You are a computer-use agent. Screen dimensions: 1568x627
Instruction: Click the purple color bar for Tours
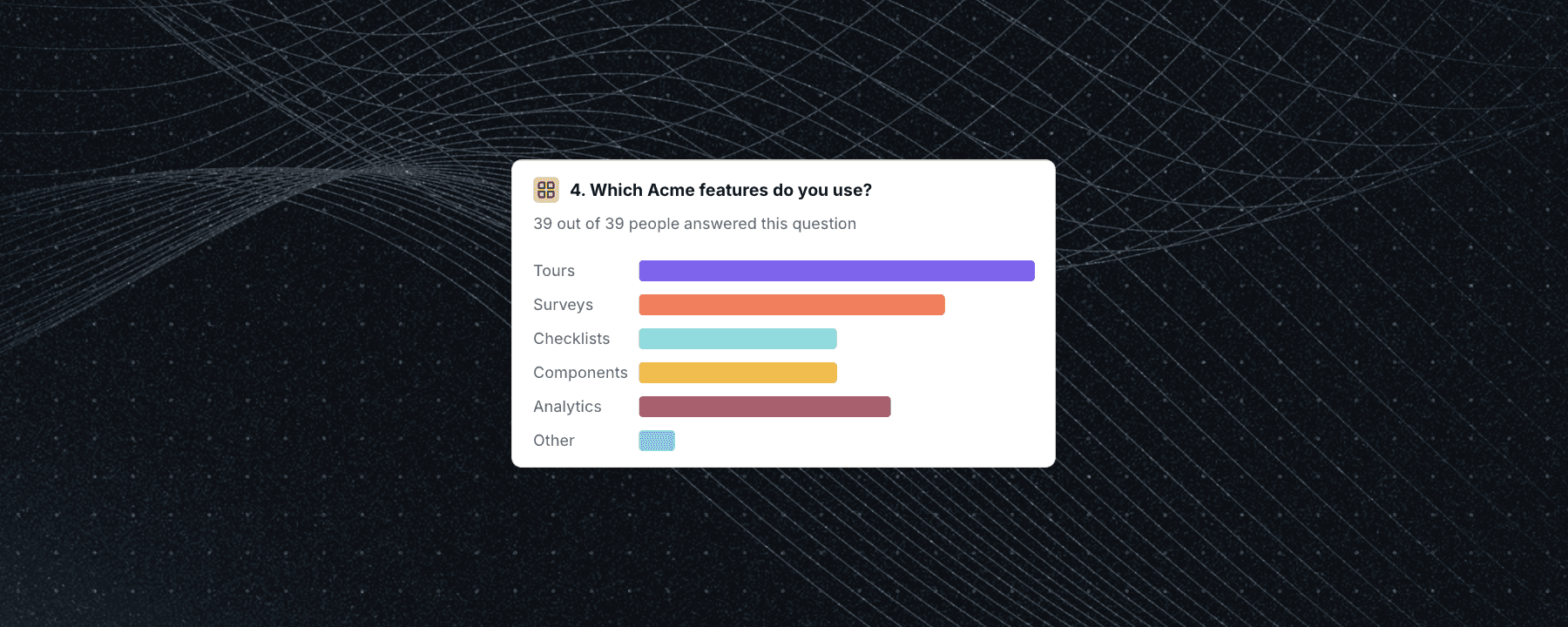836,270
